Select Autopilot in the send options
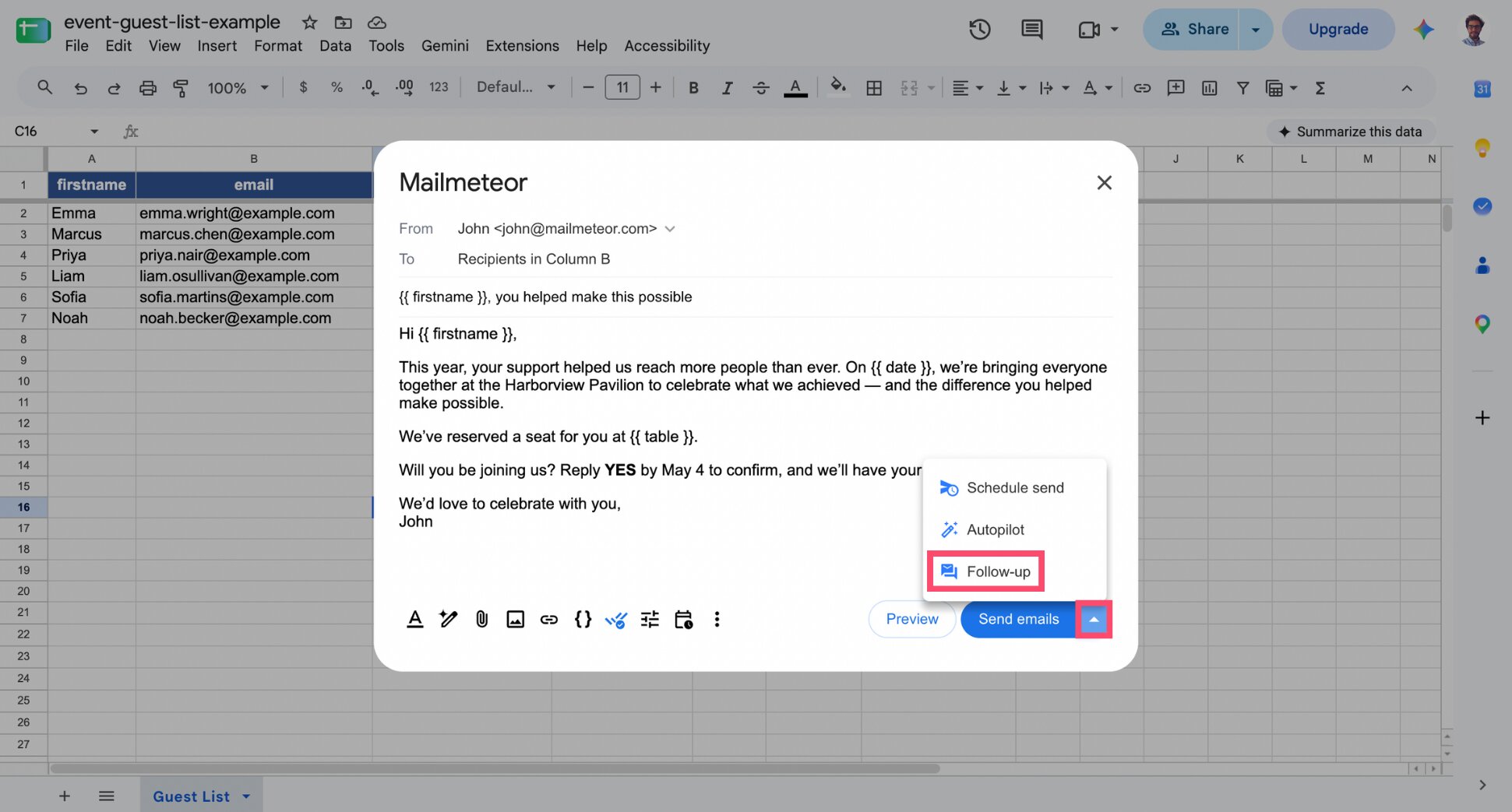The width and height of the screenshot is (1512, 812). click(983, 529)
